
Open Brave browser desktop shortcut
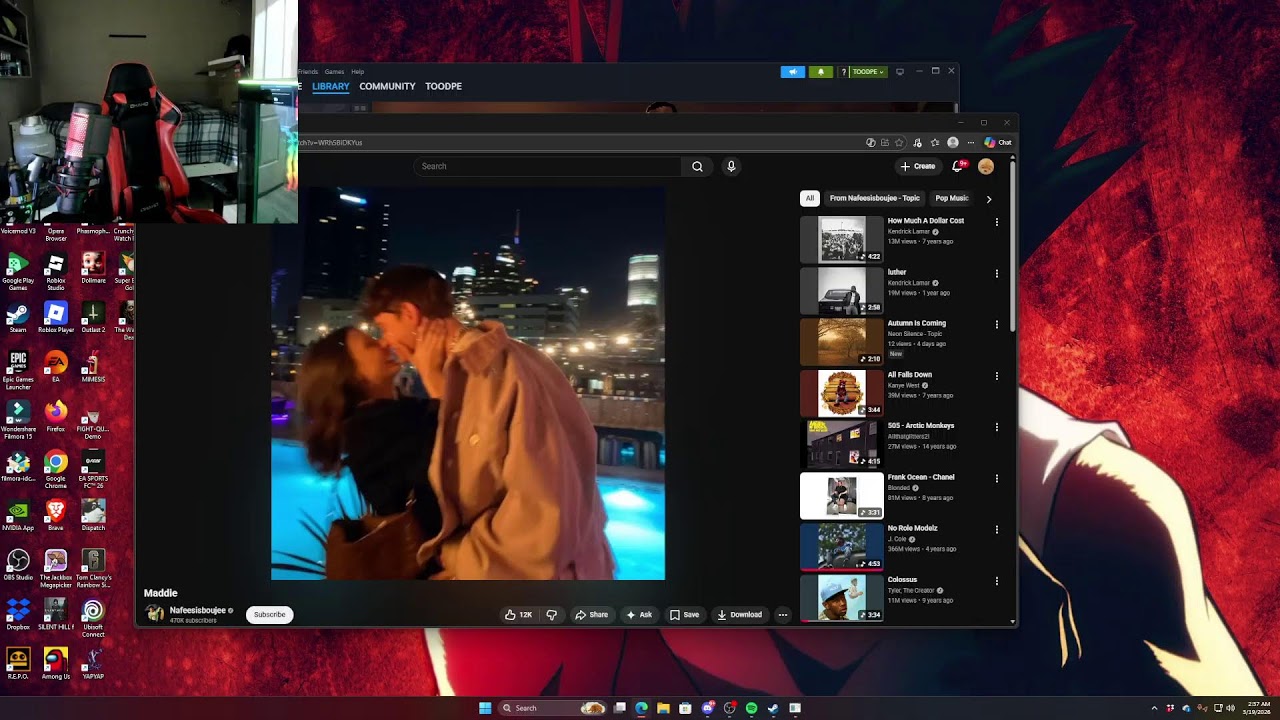tap(56, 516)
